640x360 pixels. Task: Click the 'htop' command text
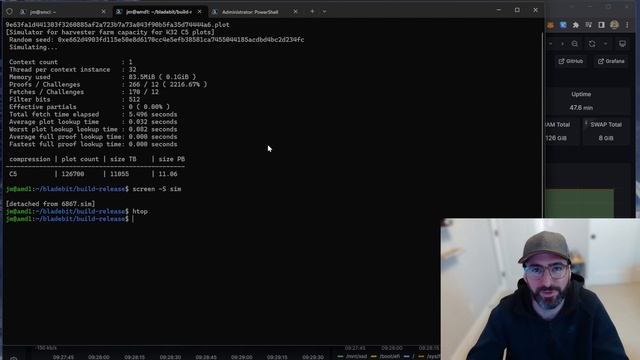tap(140, 211)
